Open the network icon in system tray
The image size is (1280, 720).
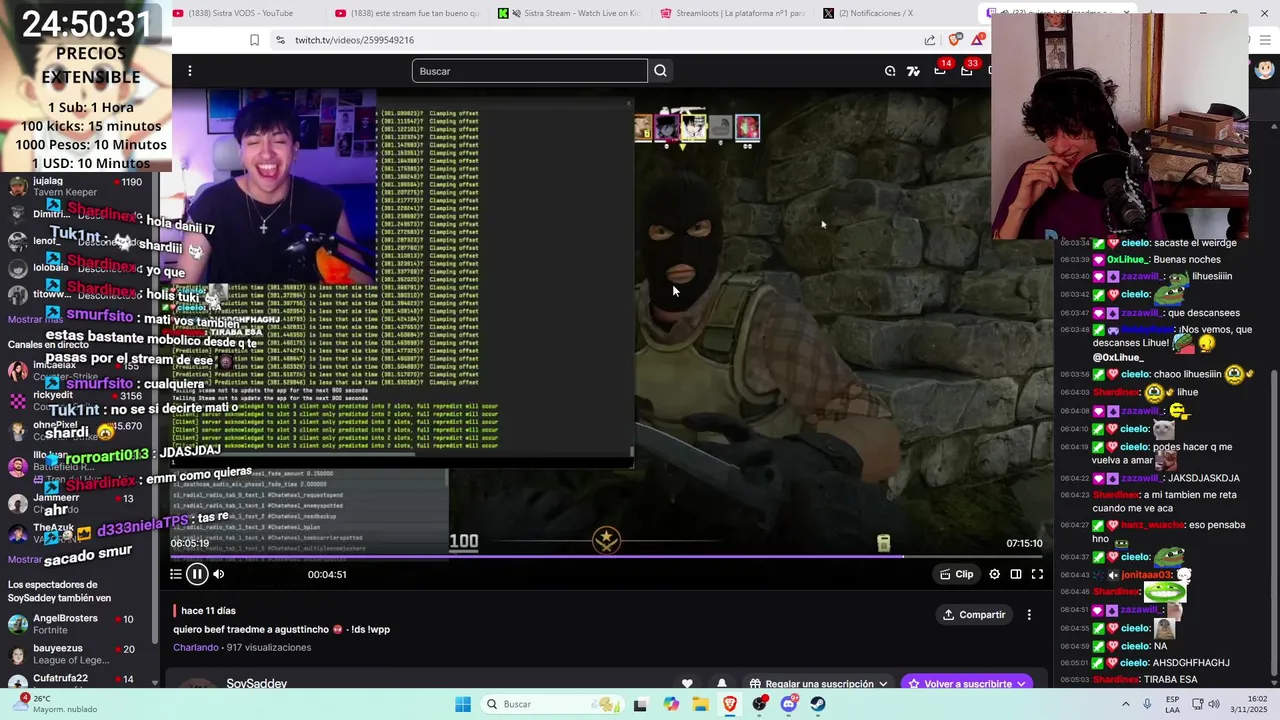[x=1196, y=704]
